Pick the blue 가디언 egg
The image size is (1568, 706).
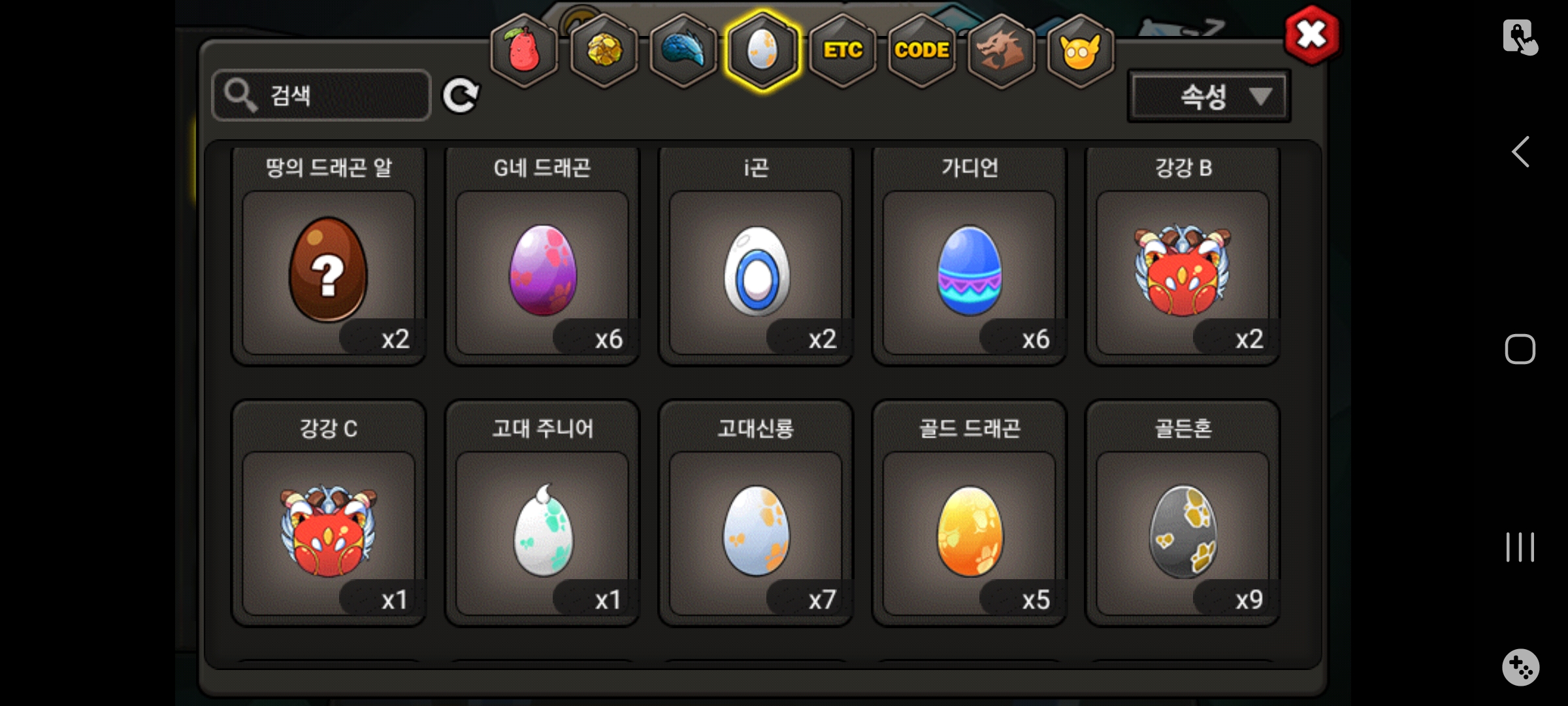click(970, 256)
